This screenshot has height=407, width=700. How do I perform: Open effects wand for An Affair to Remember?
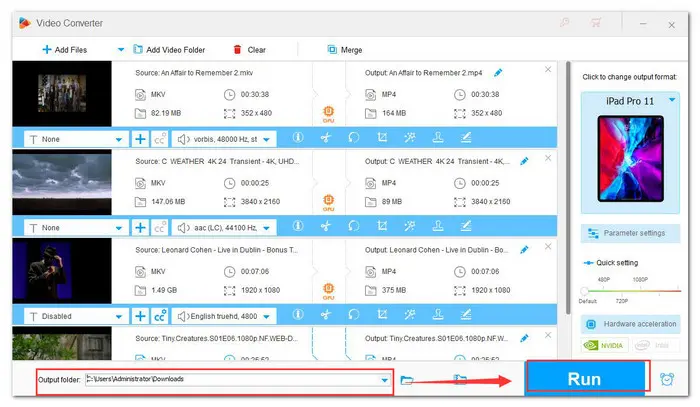410,138
